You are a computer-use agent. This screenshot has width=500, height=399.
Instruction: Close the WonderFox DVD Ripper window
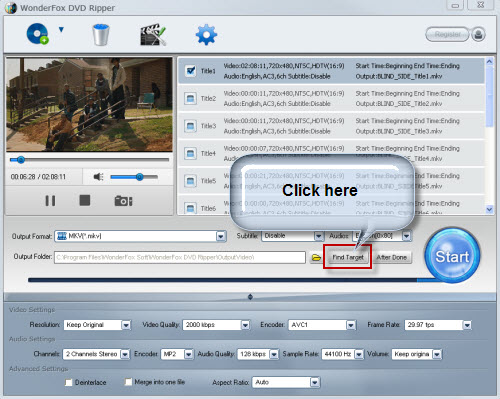tap(480, 5)
